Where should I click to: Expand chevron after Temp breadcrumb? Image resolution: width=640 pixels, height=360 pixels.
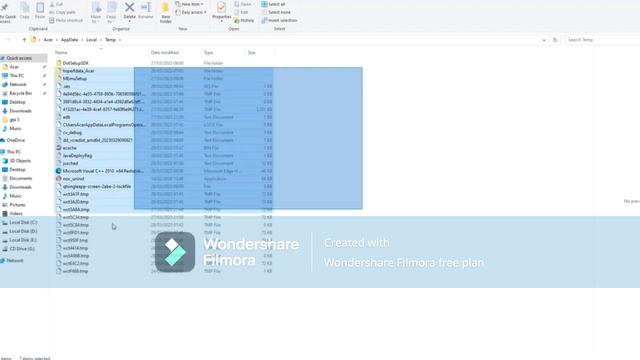(120, 40)
